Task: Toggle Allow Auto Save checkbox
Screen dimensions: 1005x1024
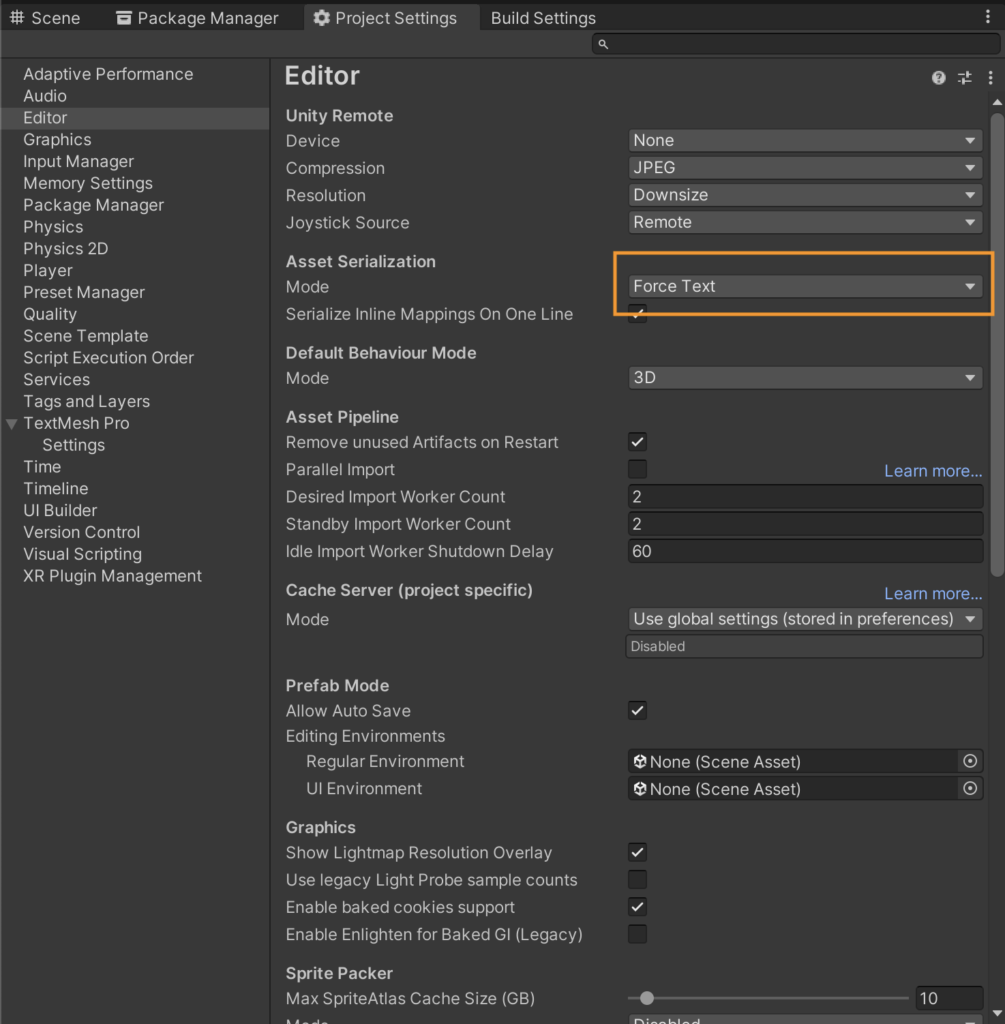Action: click(x=637, y=711)
